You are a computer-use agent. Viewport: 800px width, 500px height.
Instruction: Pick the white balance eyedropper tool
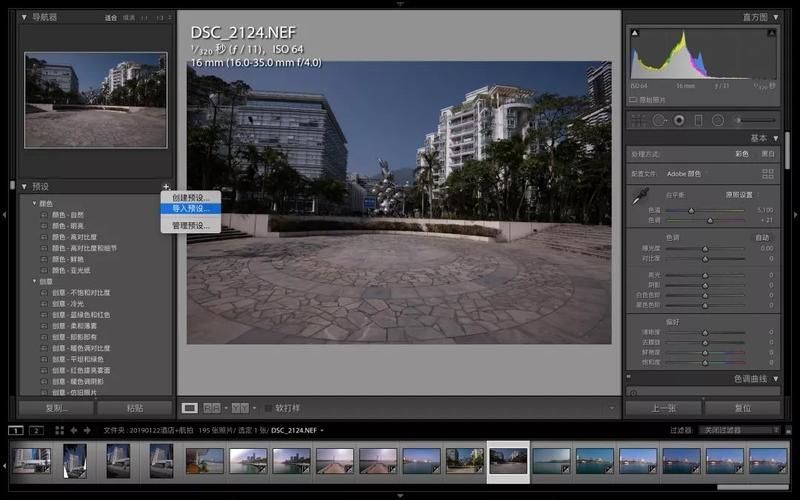[x=640, y=196]
